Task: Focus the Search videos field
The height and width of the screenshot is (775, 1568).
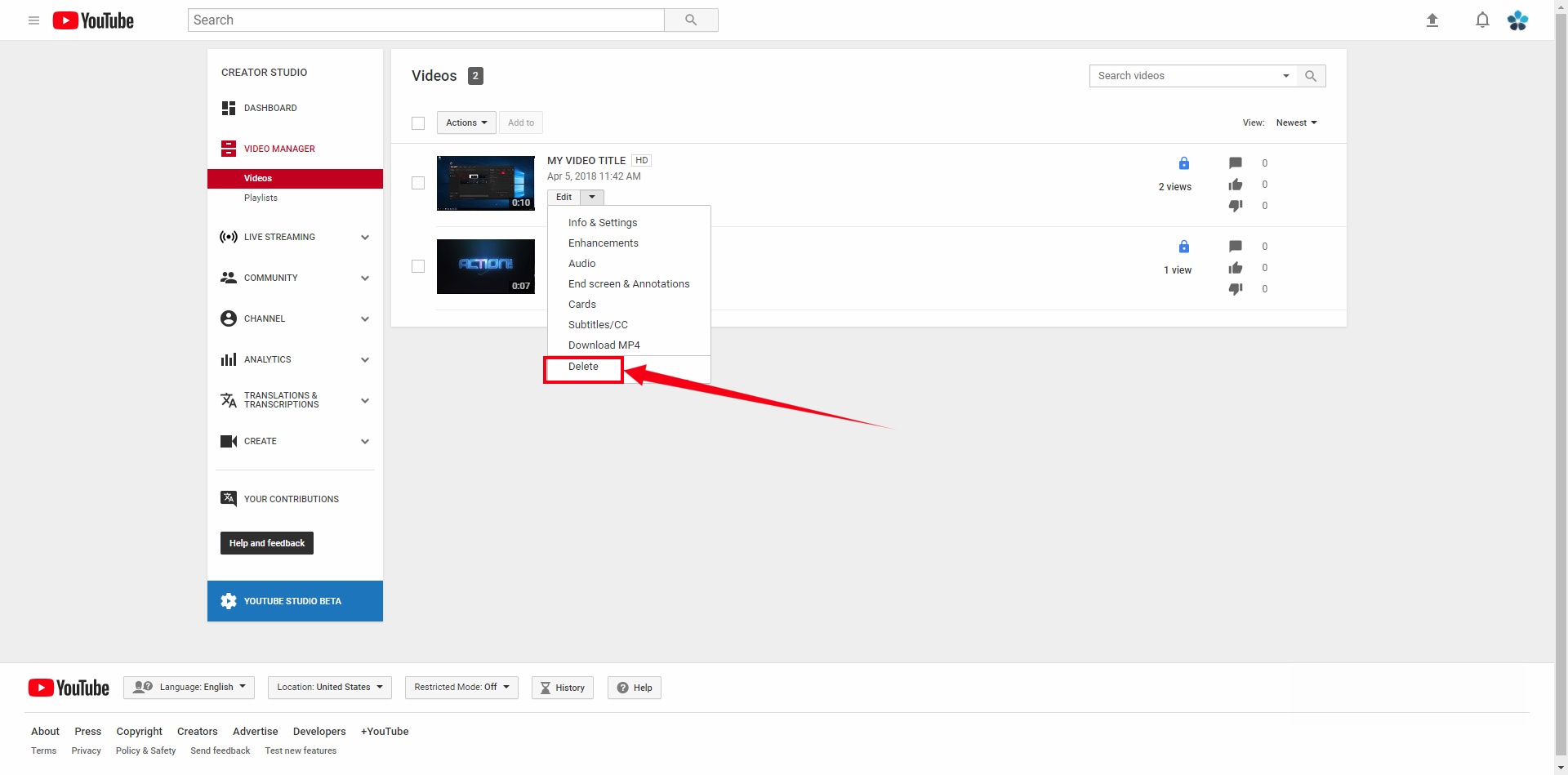Action: click(x=1184, y=76)
